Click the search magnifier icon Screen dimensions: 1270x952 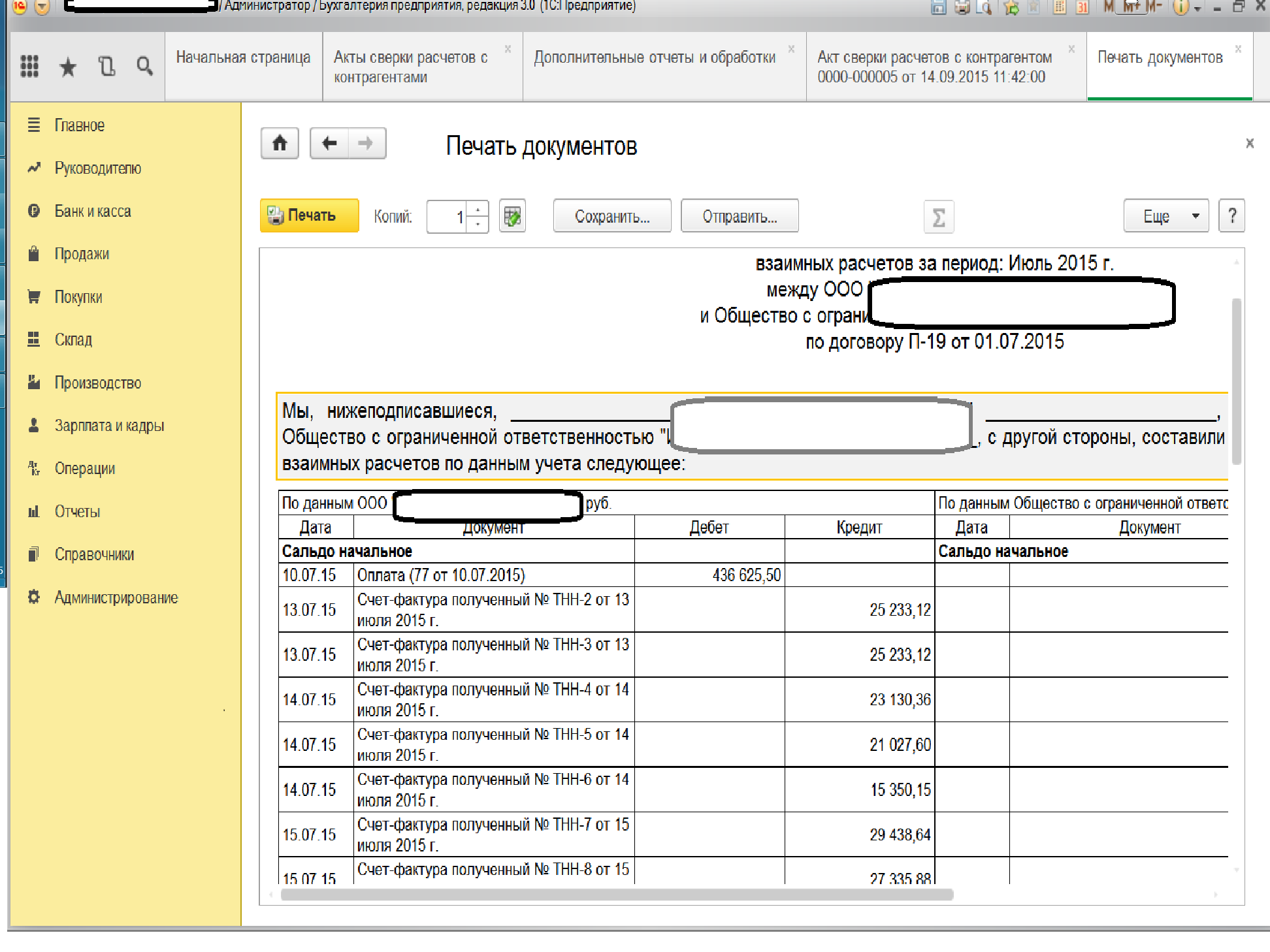click(x=144, y=66)
